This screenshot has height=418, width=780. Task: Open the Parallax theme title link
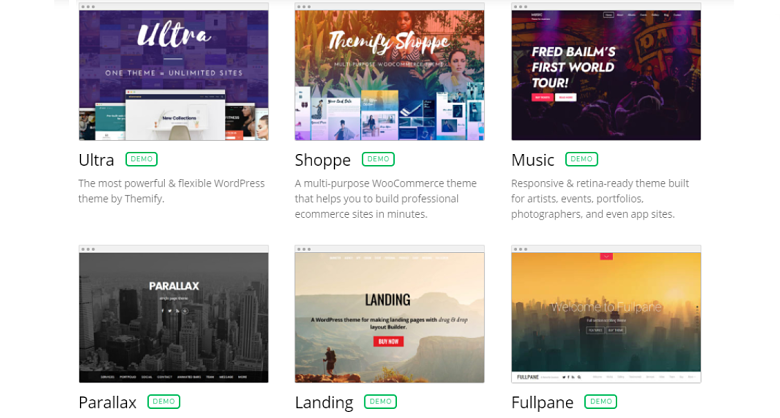[x=107, y=402]
